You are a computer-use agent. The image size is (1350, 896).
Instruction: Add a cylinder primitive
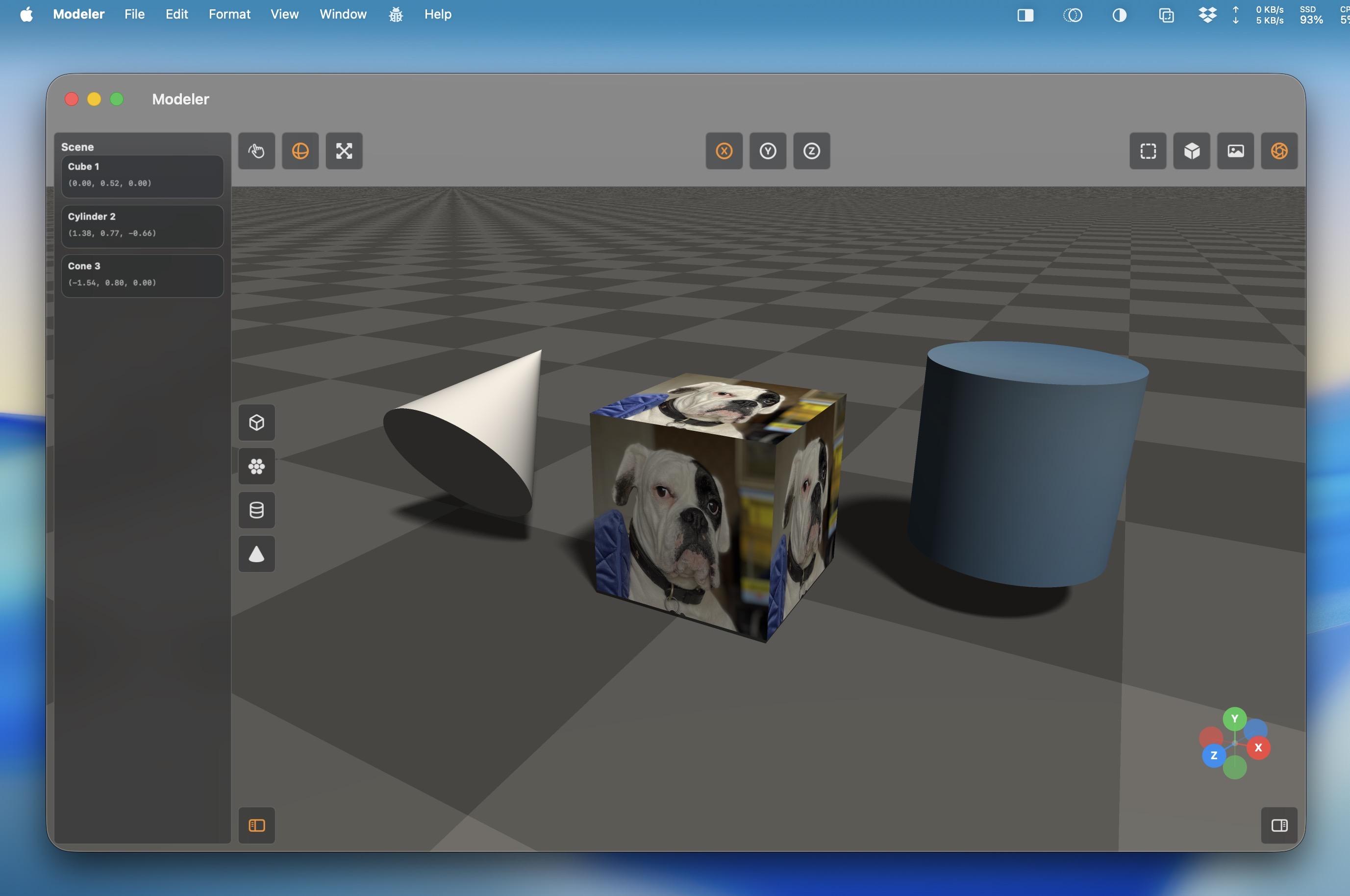(256, 510)
